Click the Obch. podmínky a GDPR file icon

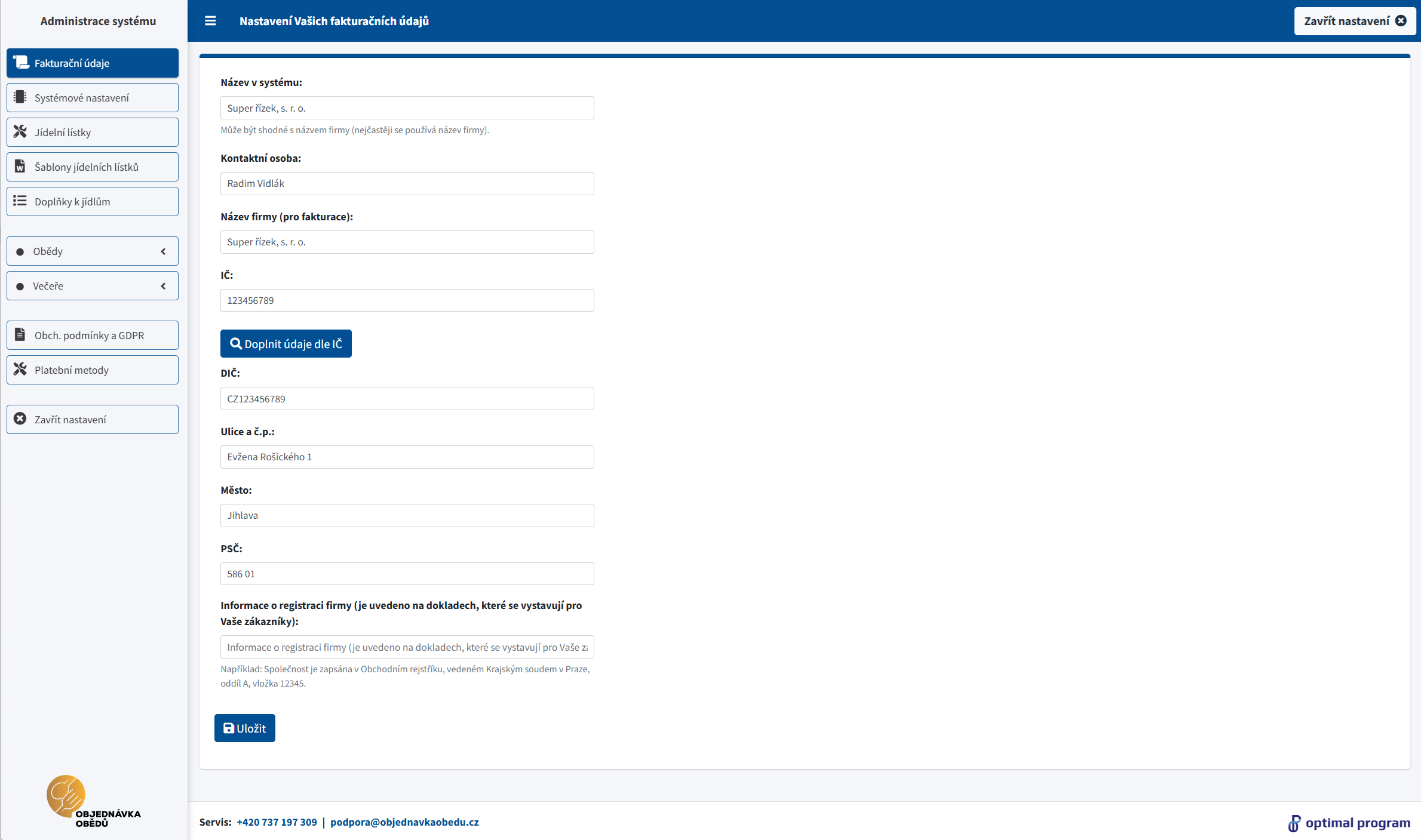click(x=20, y=334)
